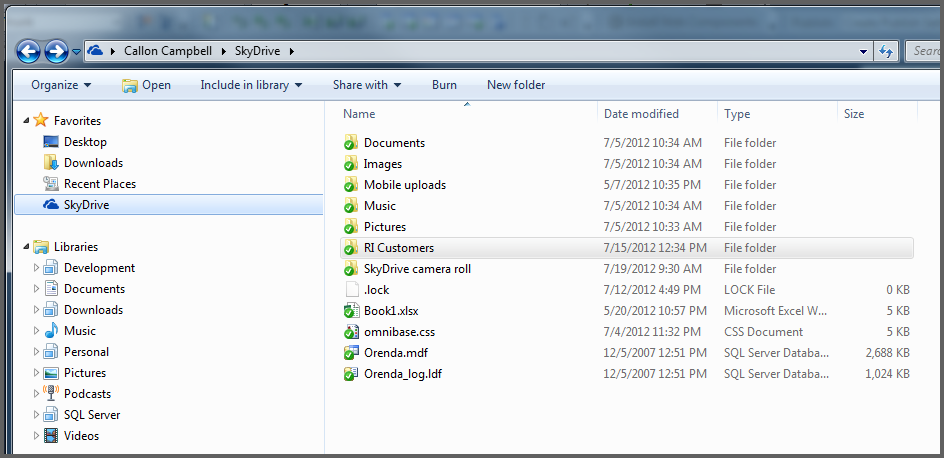Click the omnibase.css file icon
Screen dimensions: 944x458
coord(350,332)
